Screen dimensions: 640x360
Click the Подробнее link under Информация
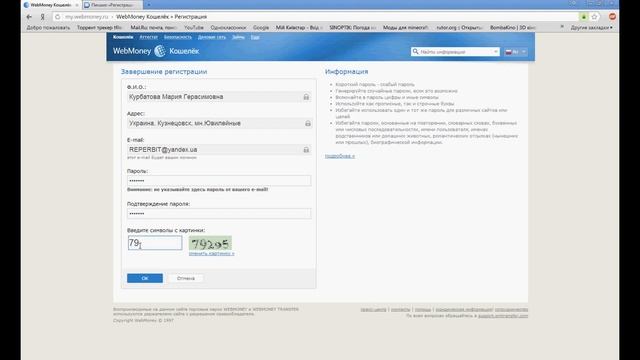(340, 156)
